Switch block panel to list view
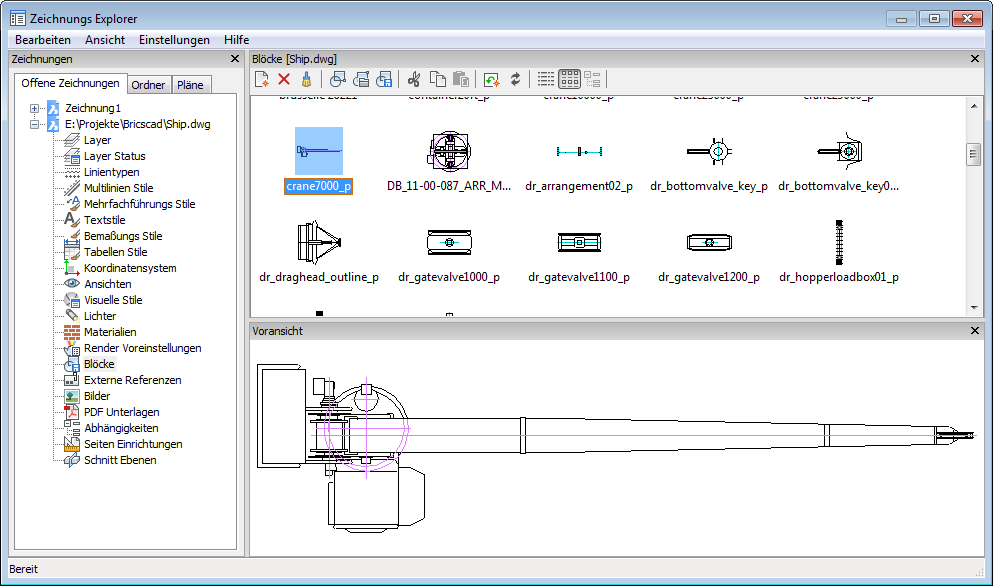The width and height of the screenshot is (993, 586). tap(546, 79)
